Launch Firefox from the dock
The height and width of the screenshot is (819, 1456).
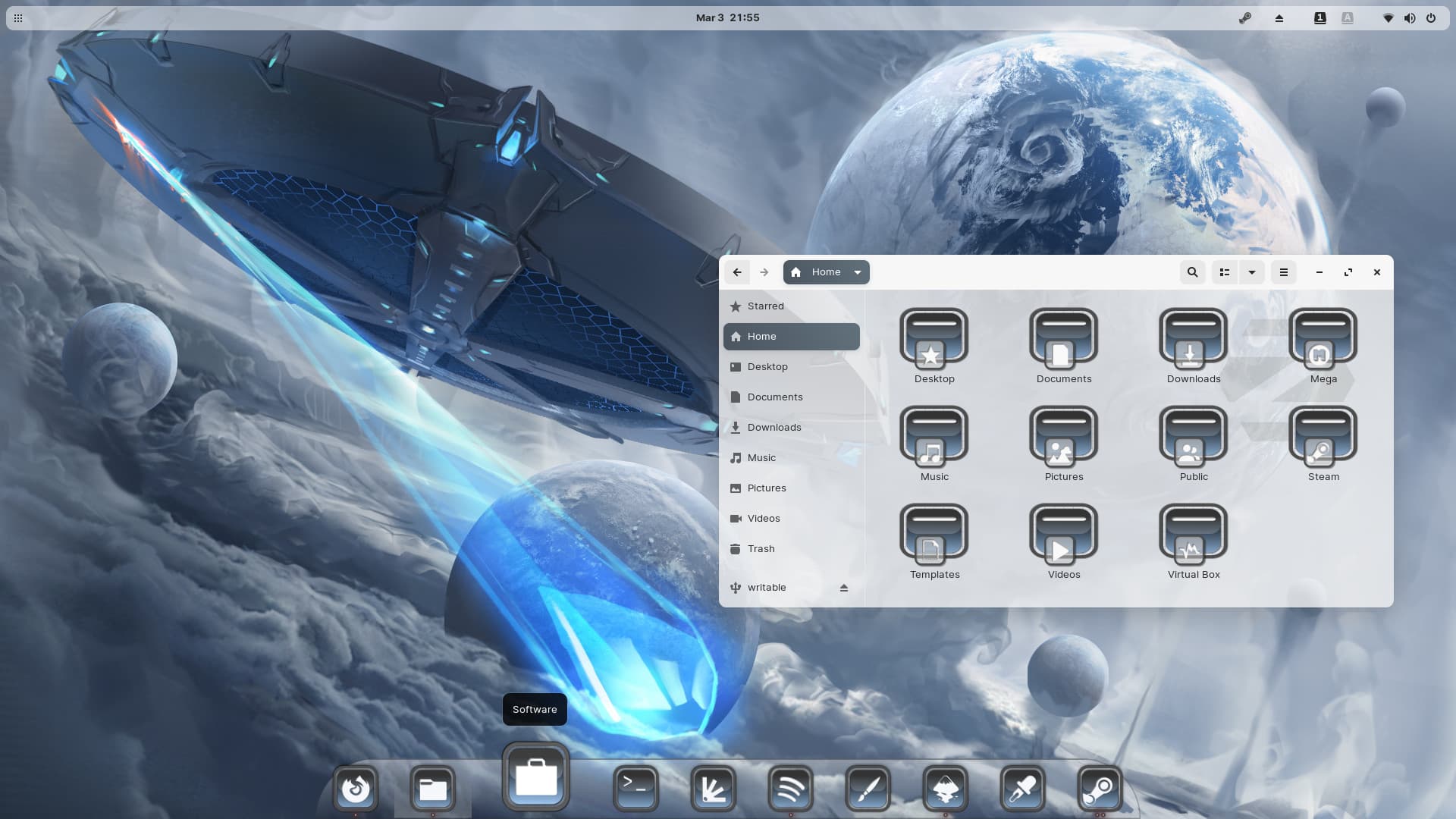pyautogui.click(x=356, y=789)
